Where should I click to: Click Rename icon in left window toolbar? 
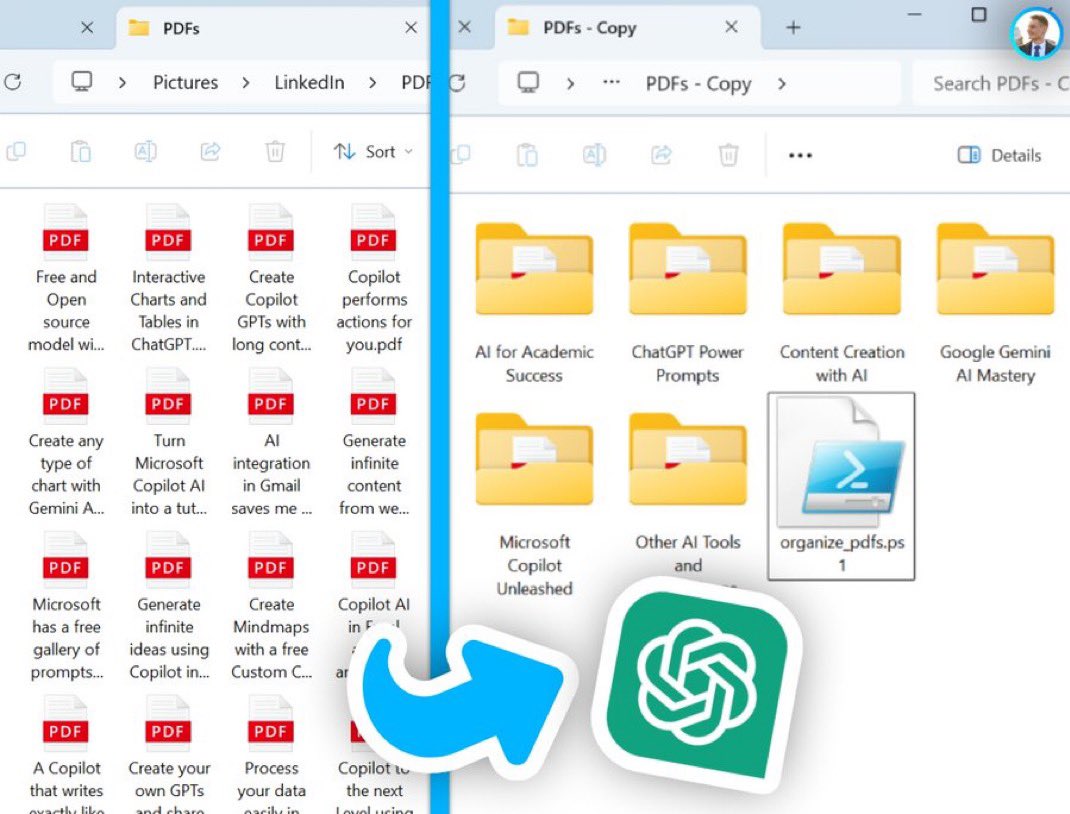(x=145, y=151)
